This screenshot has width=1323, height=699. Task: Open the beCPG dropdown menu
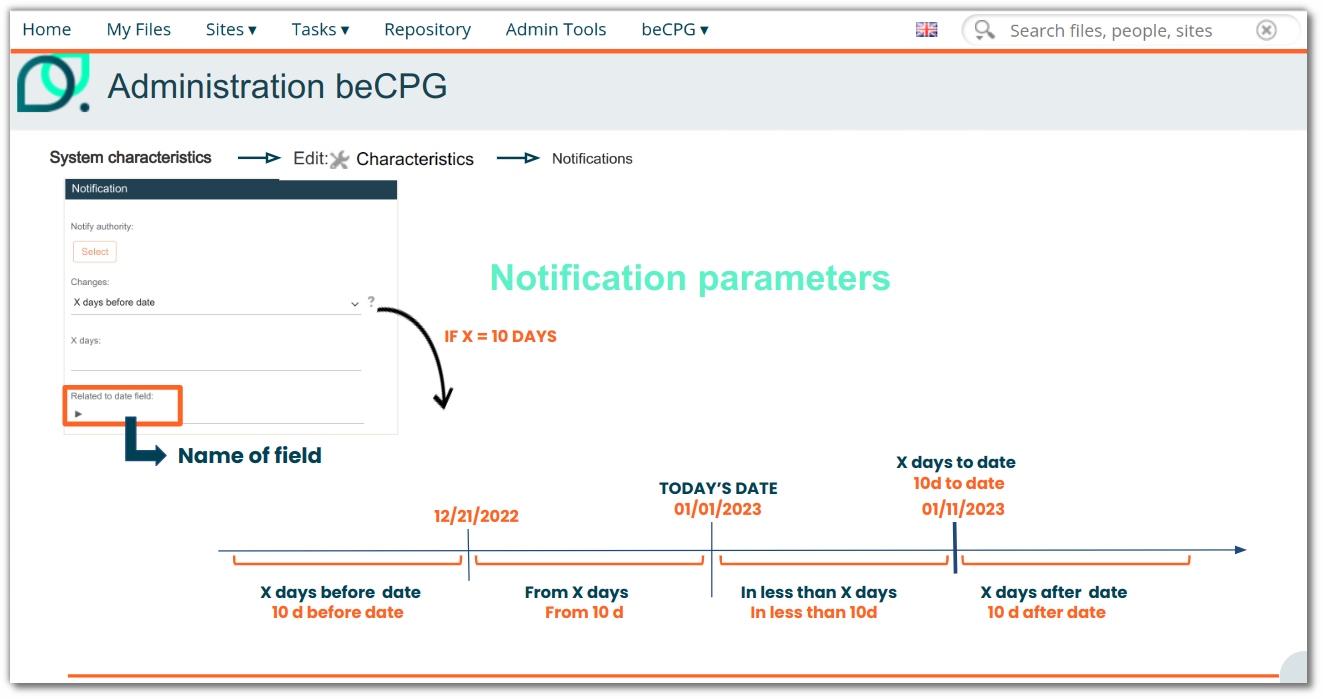click(x=675, y=30)
